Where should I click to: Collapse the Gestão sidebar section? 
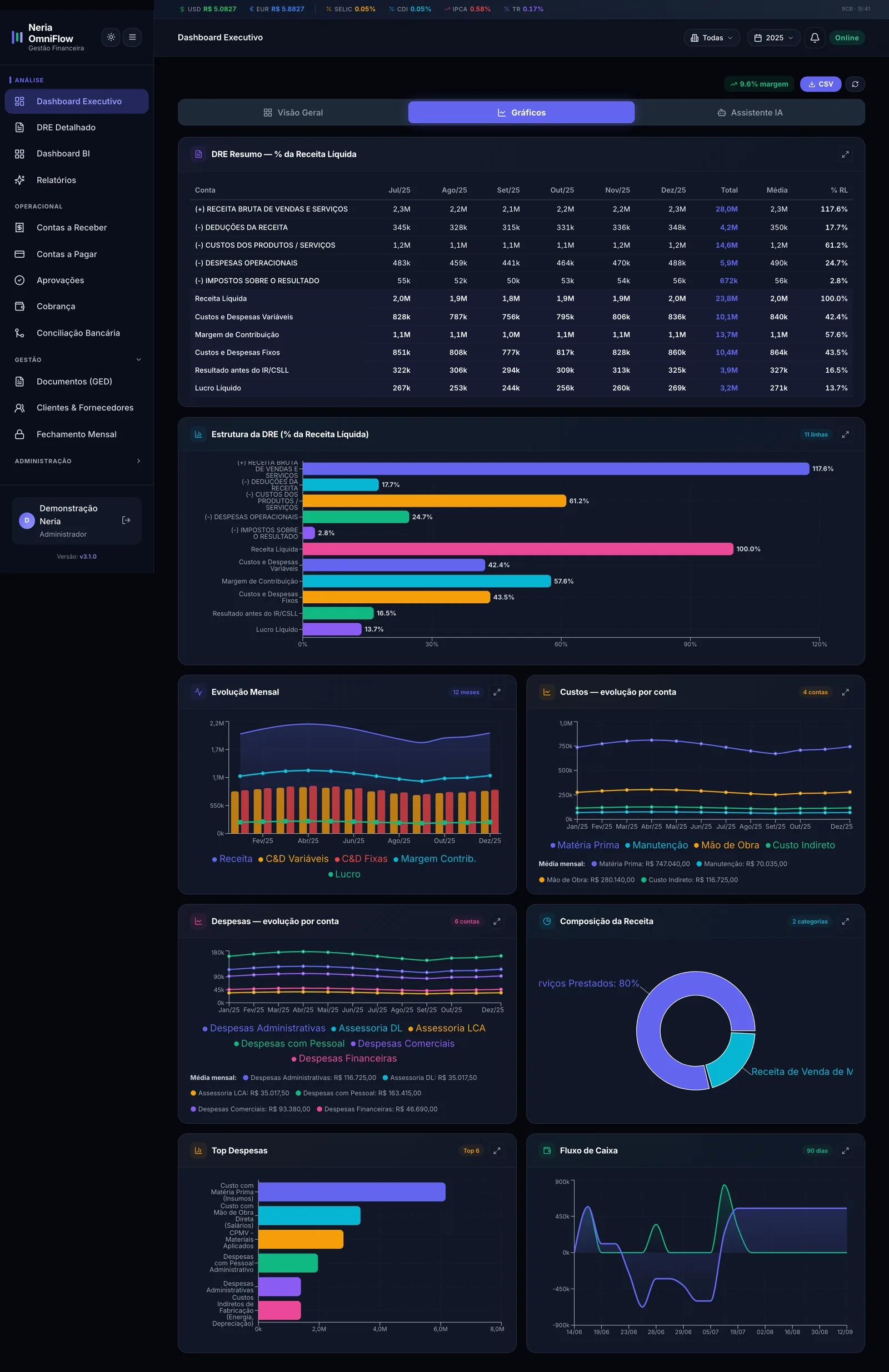tap(77, 360)
